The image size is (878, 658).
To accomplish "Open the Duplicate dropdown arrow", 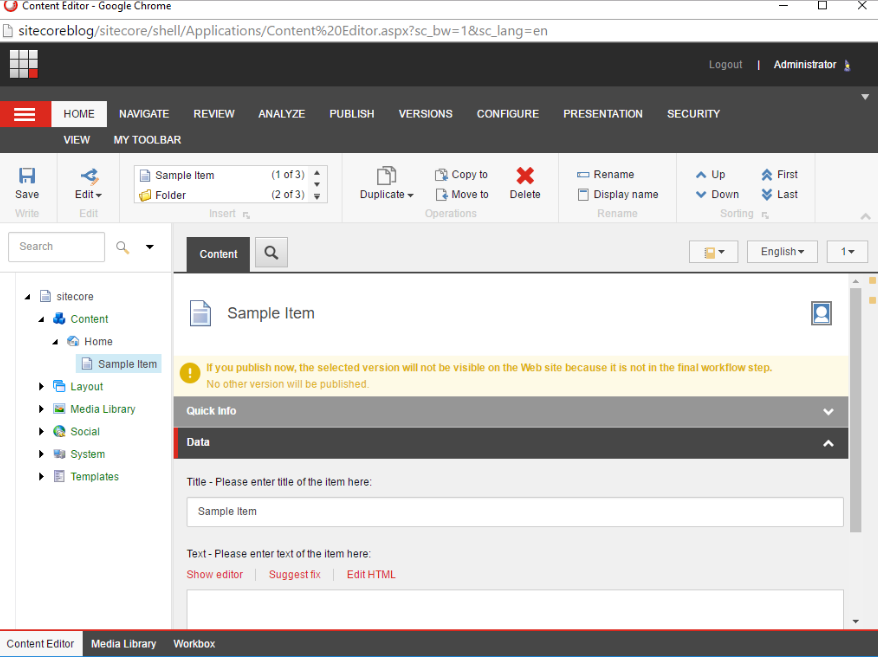I will coord(410,195).
